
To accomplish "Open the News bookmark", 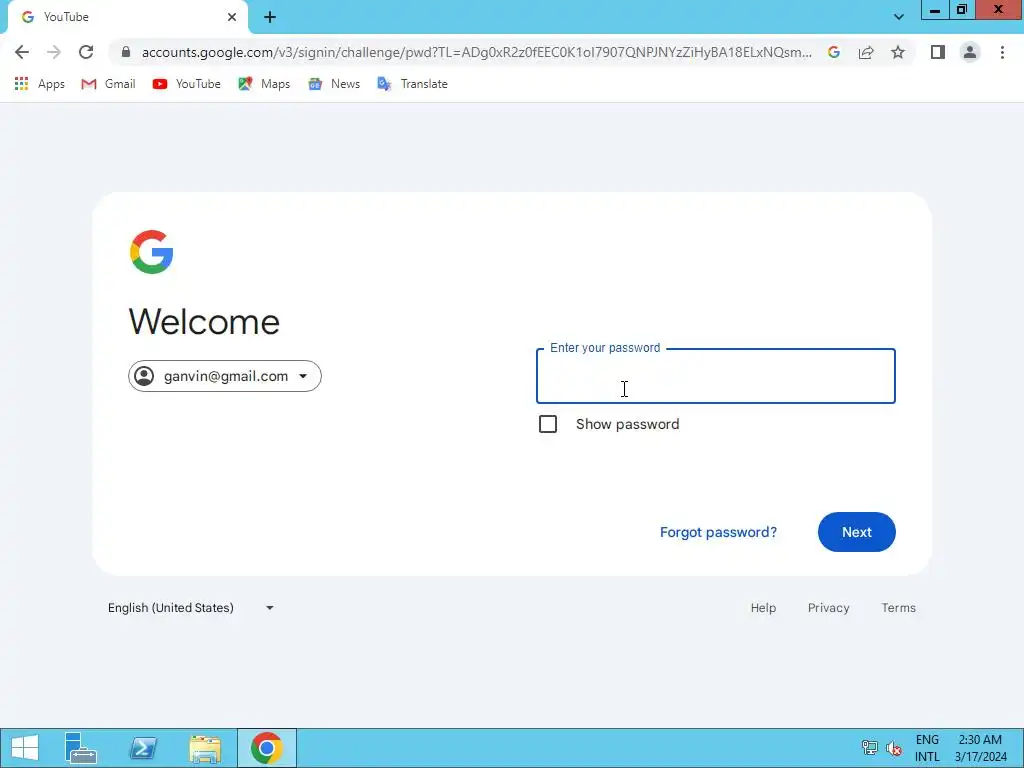I will (334, 84).
